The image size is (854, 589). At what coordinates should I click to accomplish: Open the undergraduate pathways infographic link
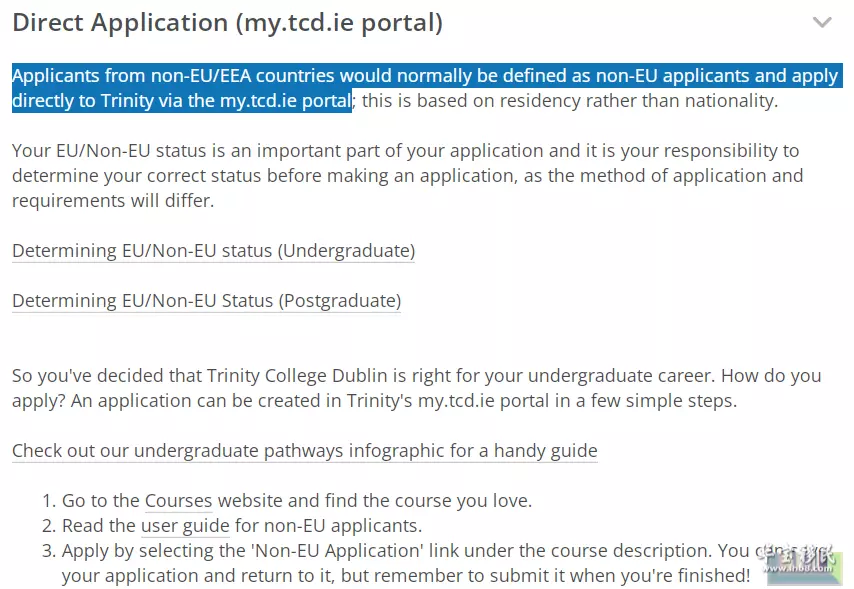click(304, 451)
